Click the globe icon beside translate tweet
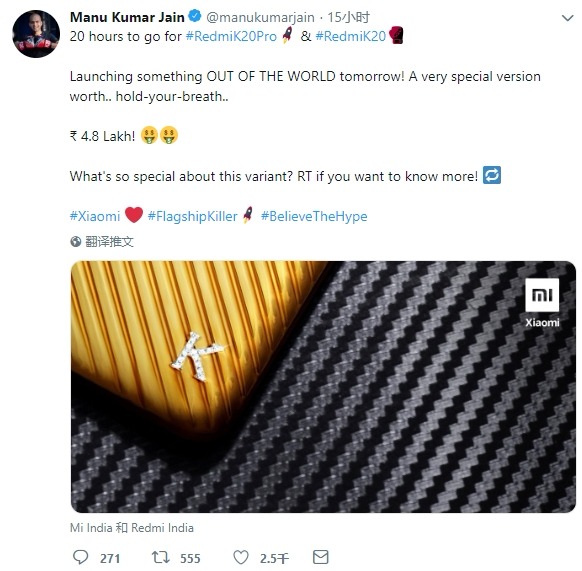 [x=76, y=242]
